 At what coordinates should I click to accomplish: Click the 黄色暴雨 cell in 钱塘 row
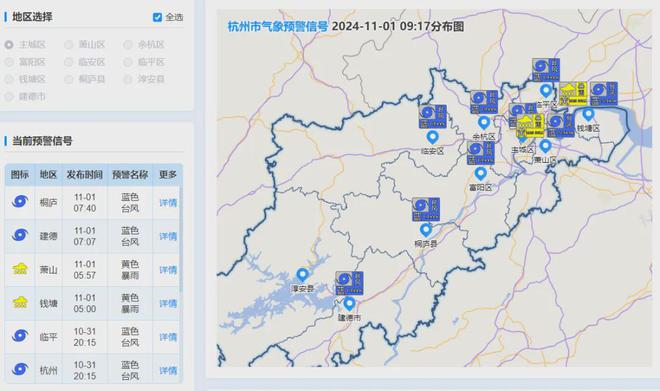[130, 303]
